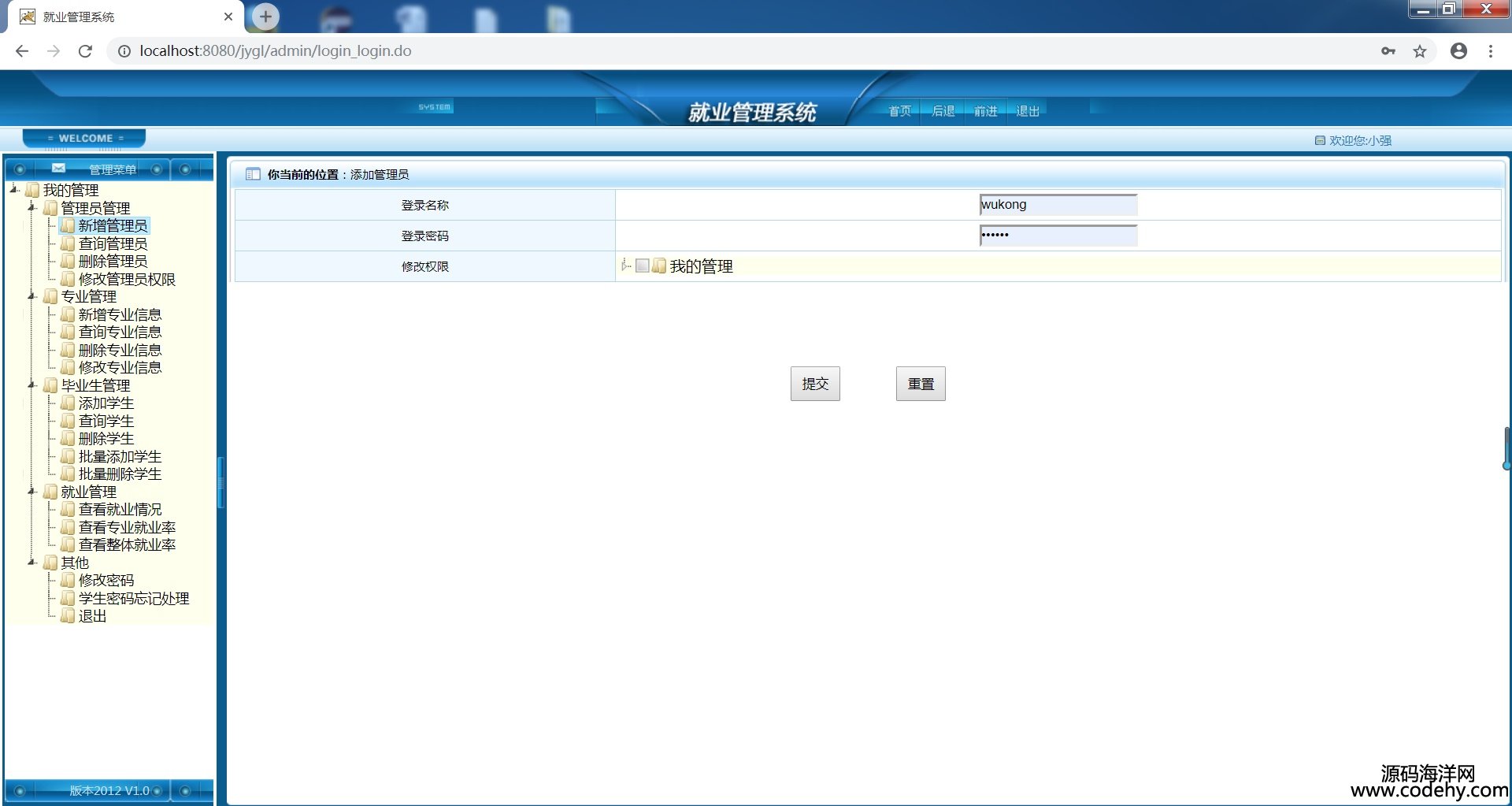Click folder icon beside 修改管理员权限
This screenshot has width=1512, height=806.
(68, 279)
